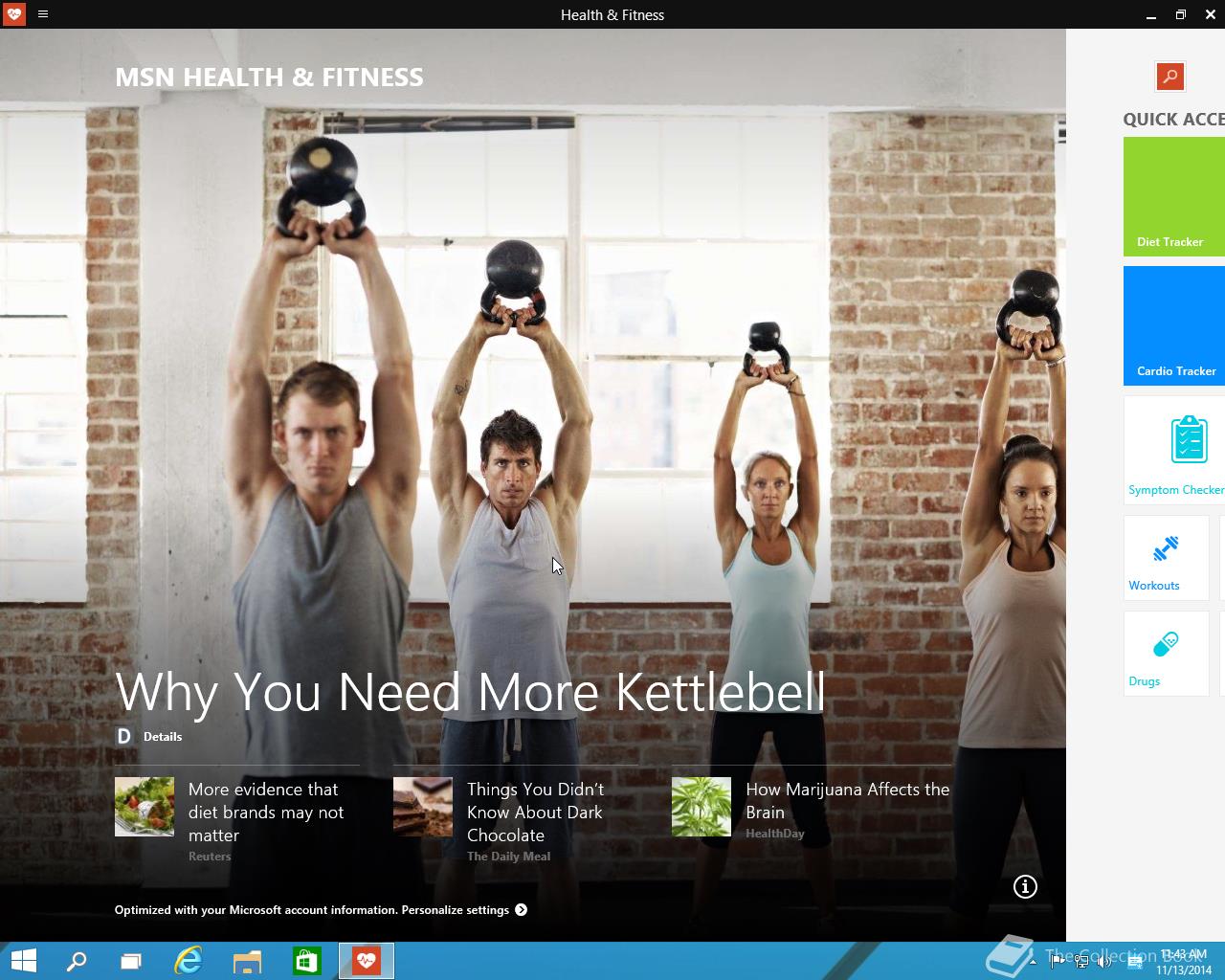Open headline Why You Need More Kettlebell
Viewport: 1225px width, 980px height.
(470, 691)
